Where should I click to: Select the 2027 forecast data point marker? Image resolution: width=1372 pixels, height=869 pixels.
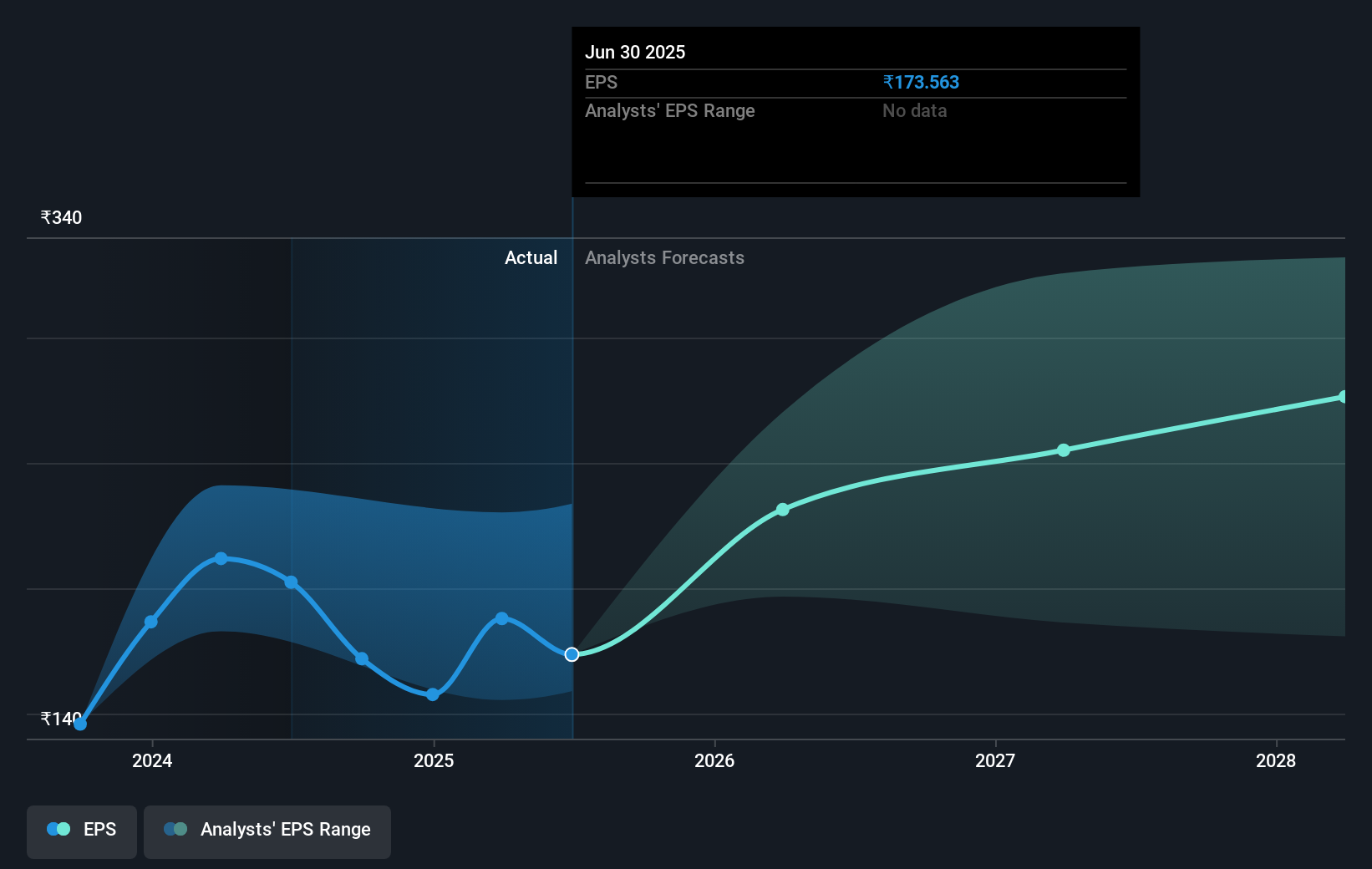point(1063,450)
